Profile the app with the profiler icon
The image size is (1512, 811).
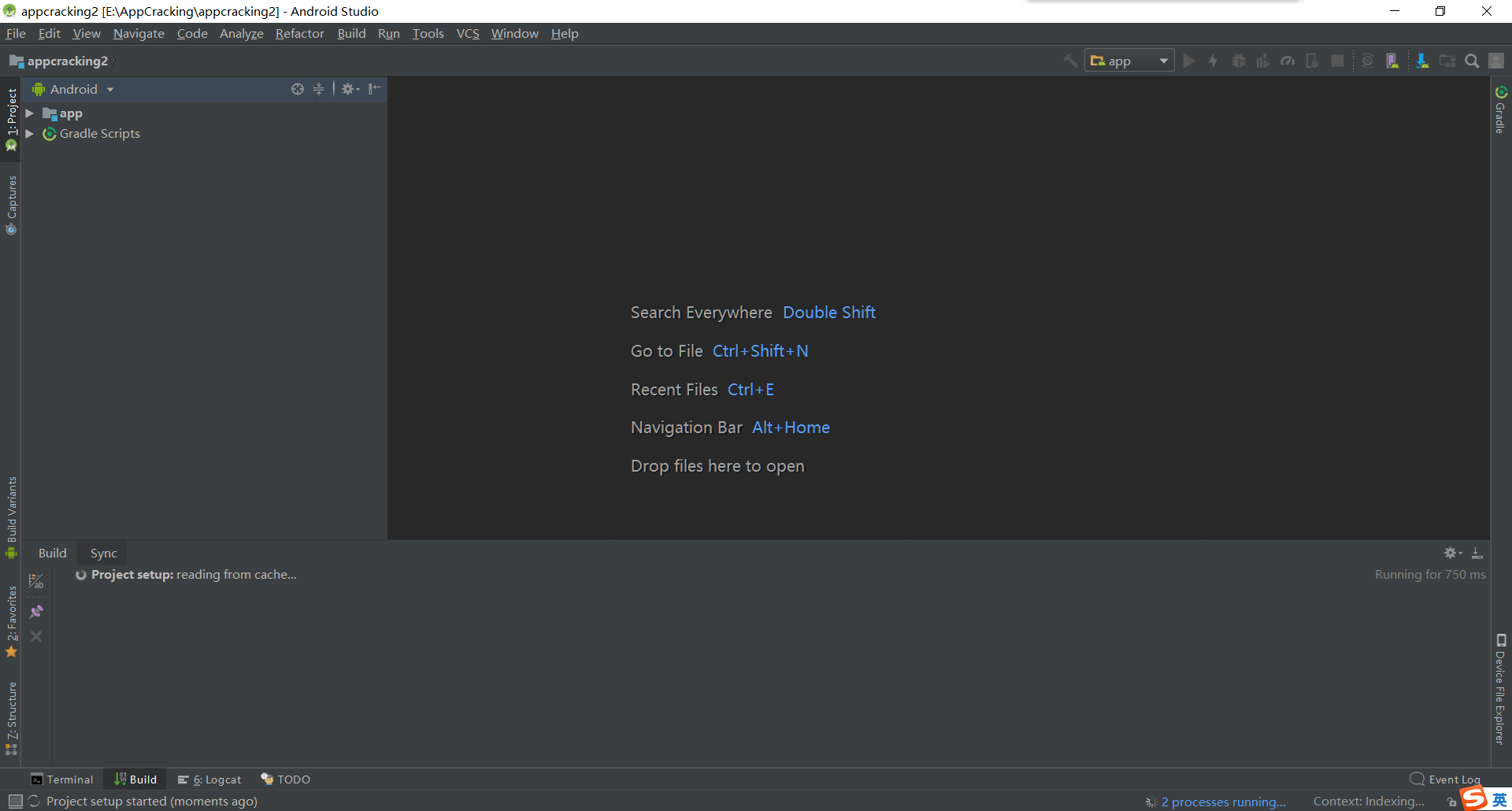coord(1288,61)
